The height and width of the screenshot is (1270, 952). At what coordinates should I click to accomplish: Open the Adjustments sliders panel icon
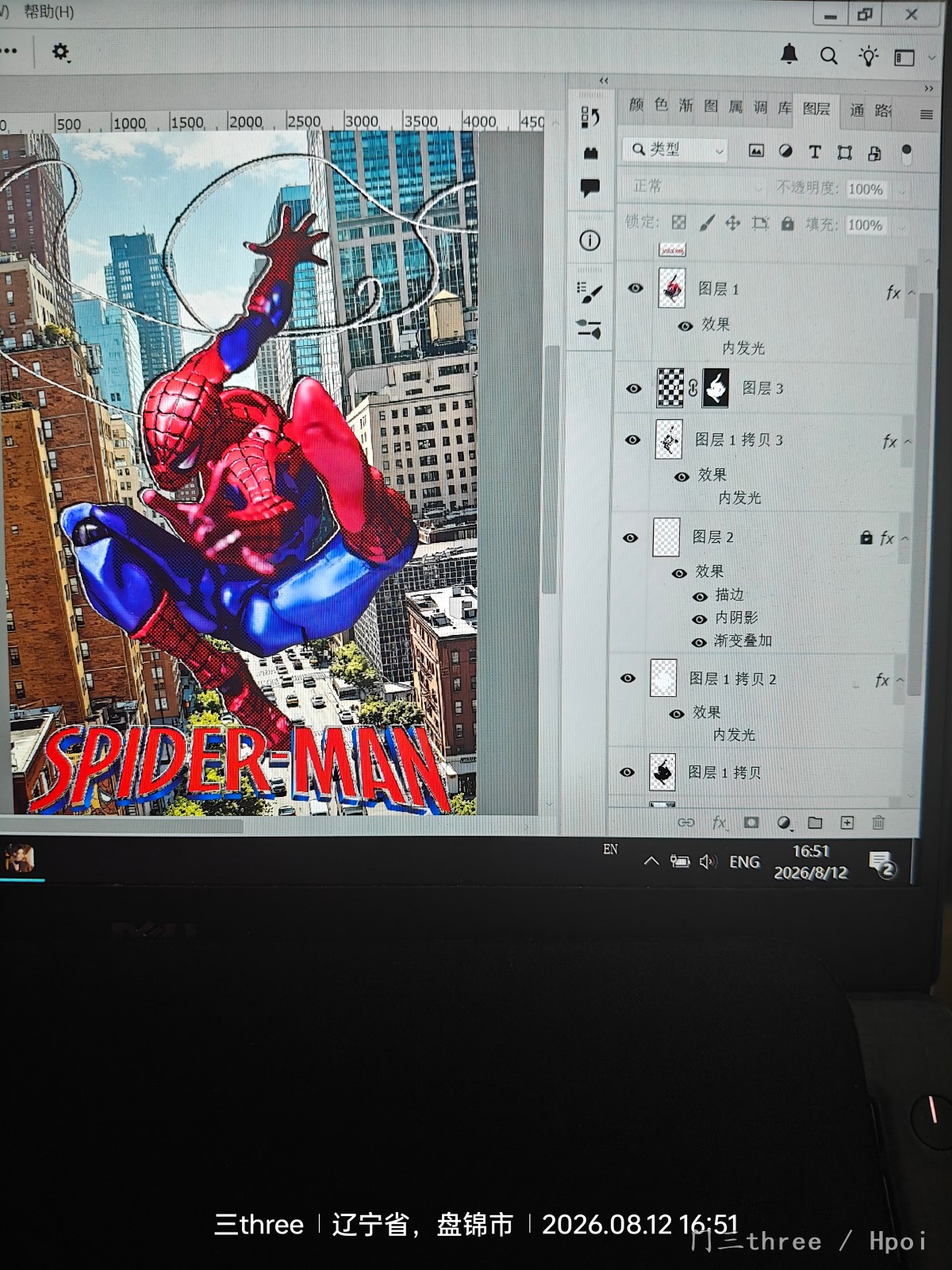tap(589, 329)
